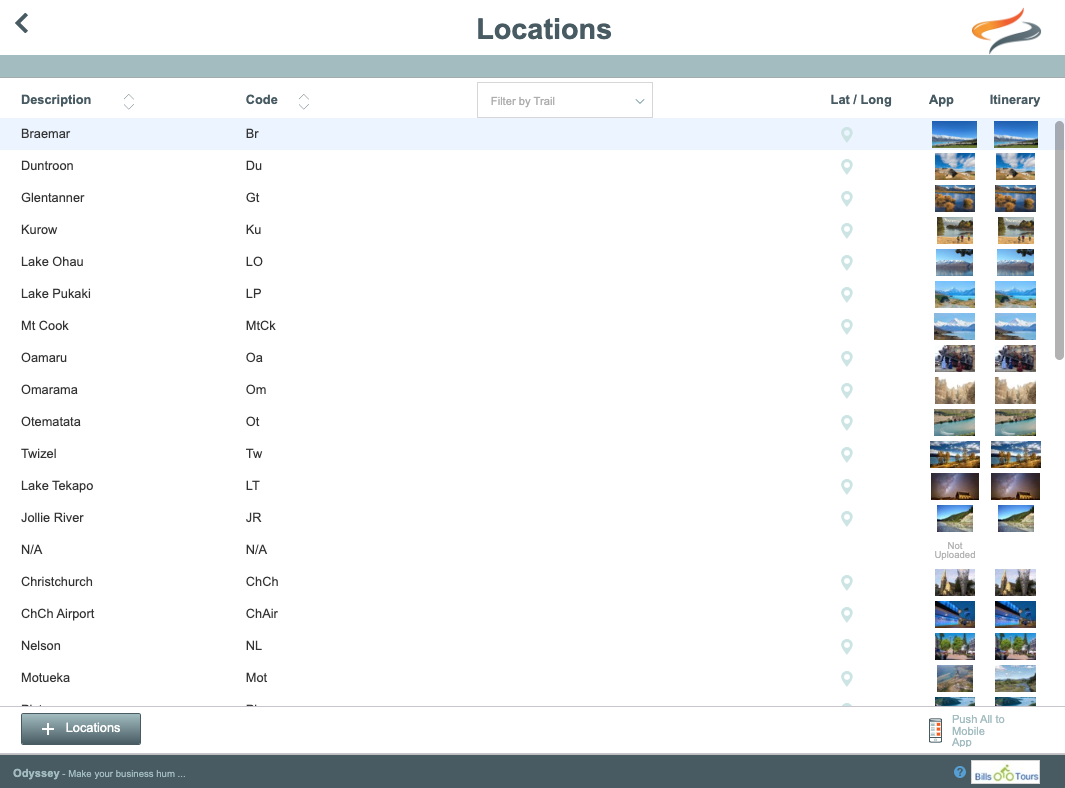
Task: Open Kurow App thumbnail
Action: click(x=954, y=230)
